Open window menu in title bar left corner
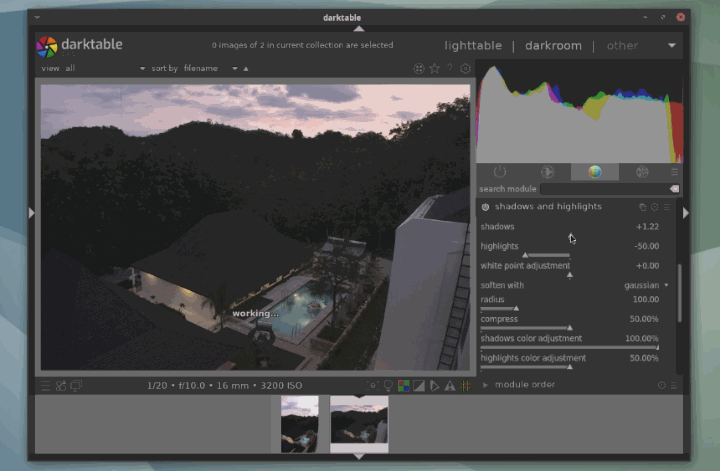Viewport: 720px width, 471px height. point(37,17)
